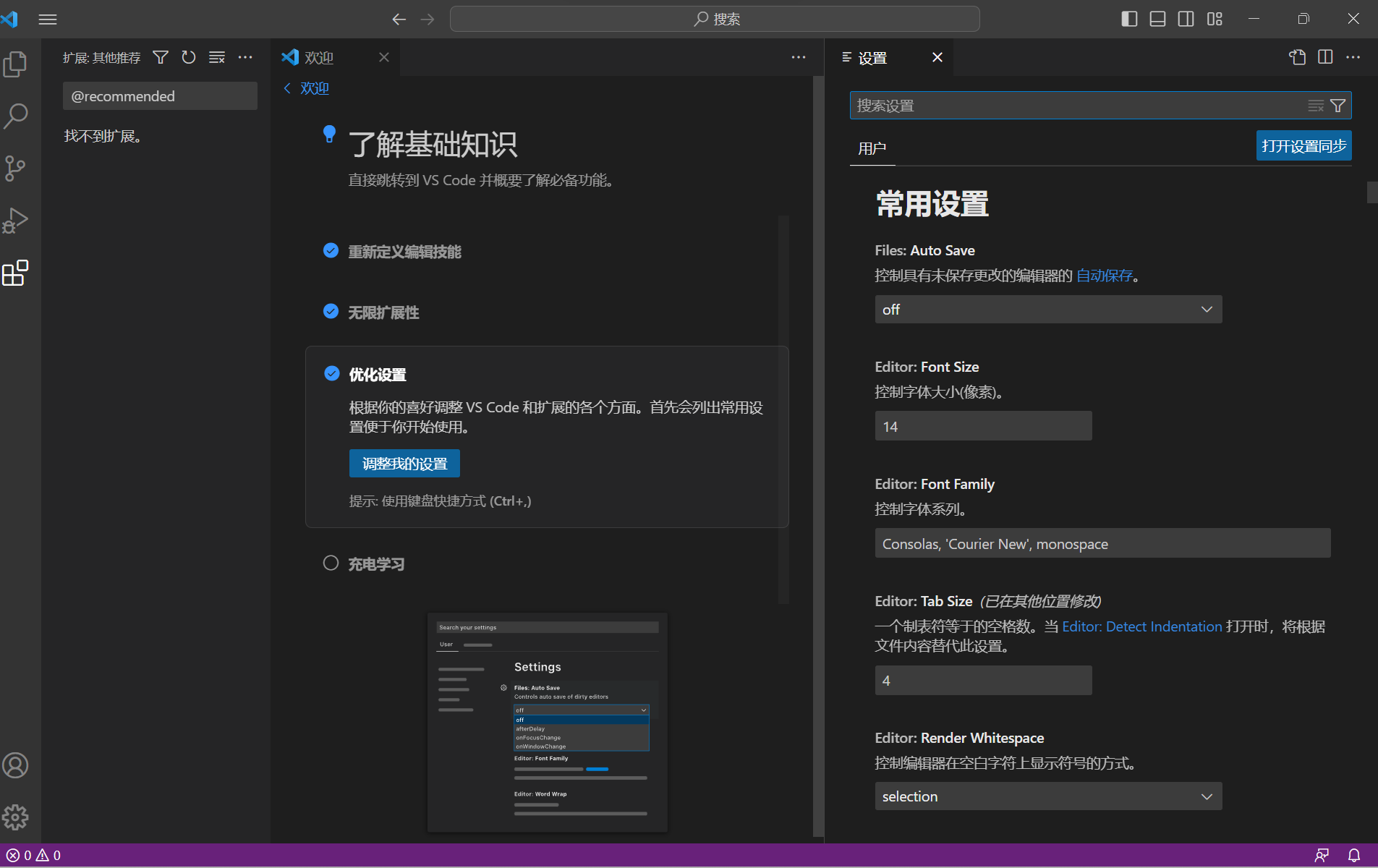Go back via the 欢迎 breadcrumb link
Viewport: 1378px width, 868px height.
tap(306, 88)
